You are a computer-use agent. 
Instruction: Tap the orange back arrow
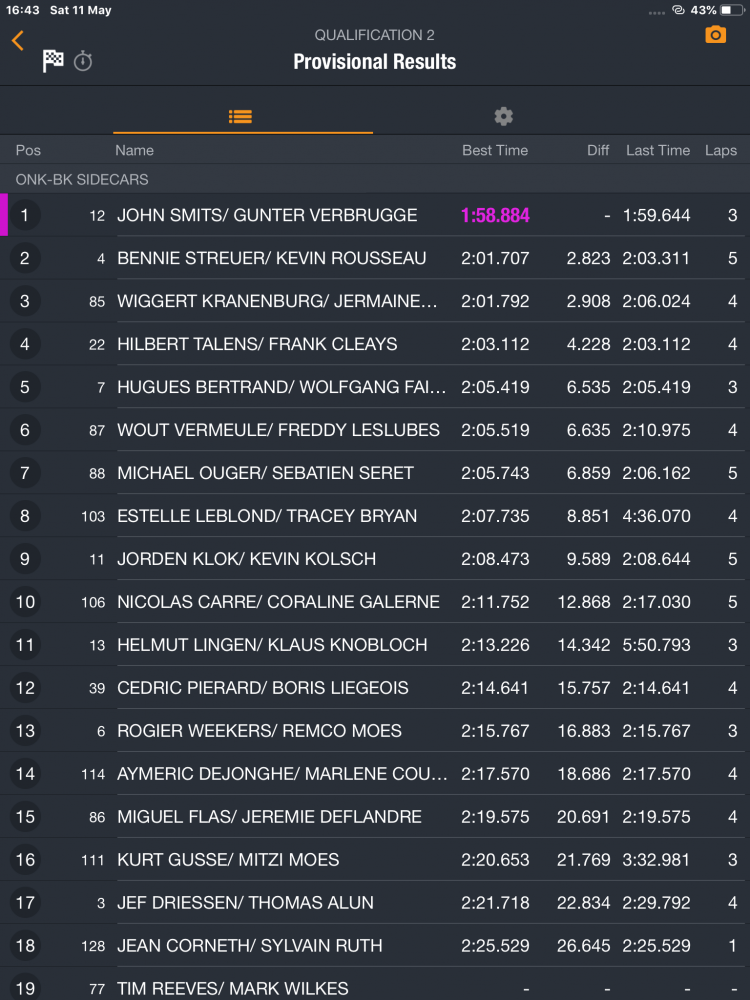(17, 41)
